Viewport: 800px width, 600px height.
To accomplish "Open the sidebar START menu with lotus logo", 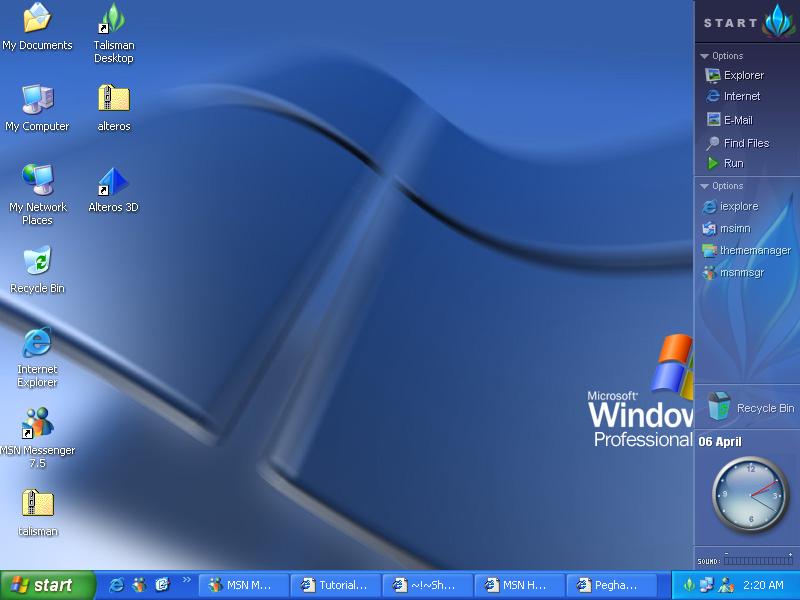I will click(x=747, y=21).
